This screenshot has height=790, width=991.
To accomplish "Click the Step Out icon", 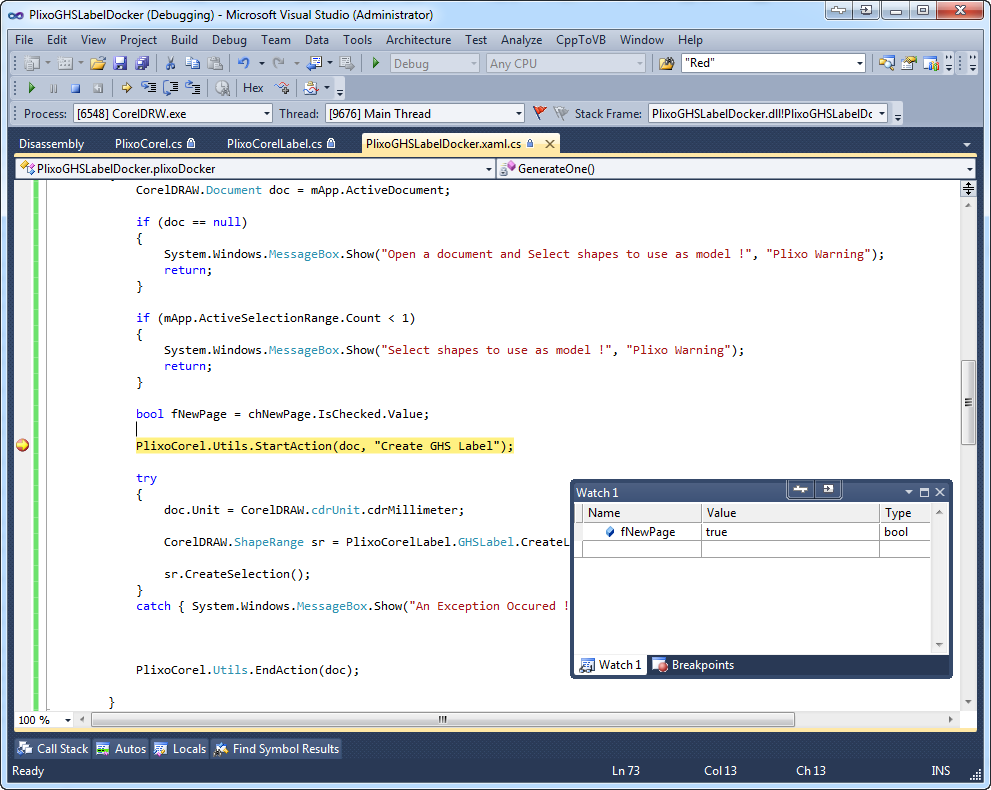I will coord(192,88).
